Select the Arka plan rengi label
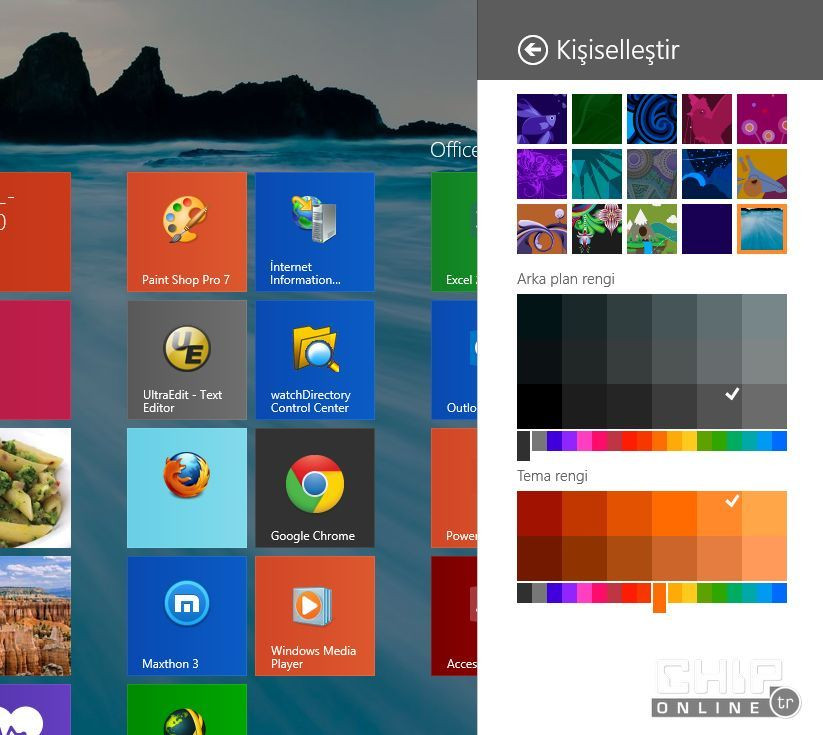Screen dimensions: 823x735 pyautogui.click(x=566, y=279)
